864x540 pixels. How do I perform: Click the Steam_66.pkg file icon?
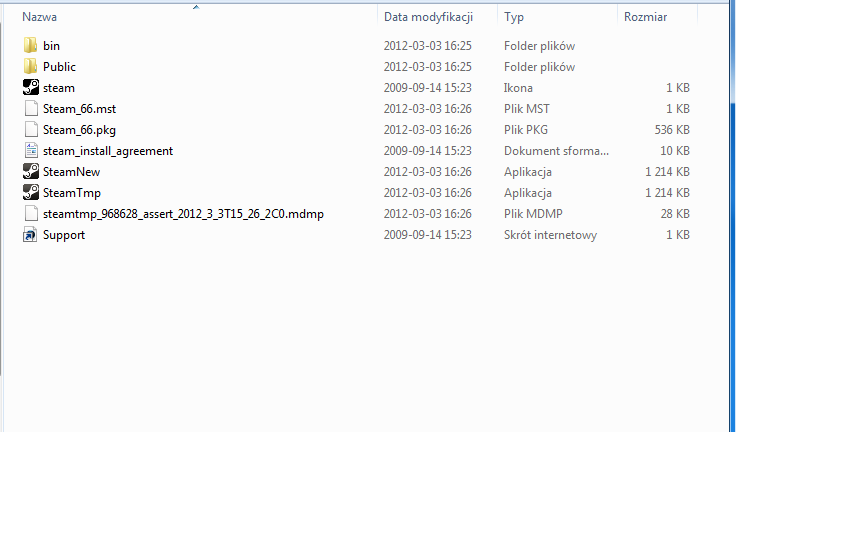coord(31,129)
